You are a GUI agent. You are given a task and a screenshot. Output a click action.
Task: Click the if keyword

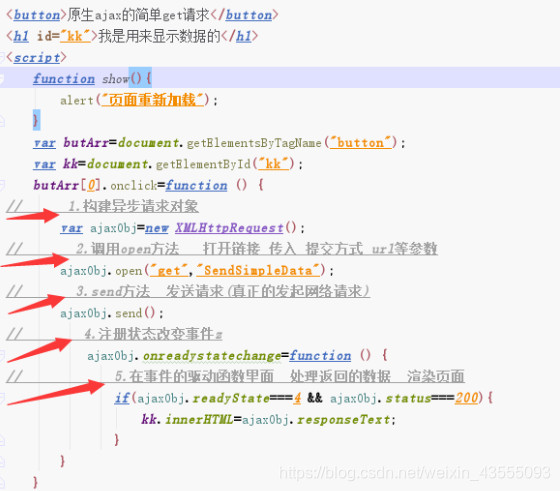[x=122, y=398]
